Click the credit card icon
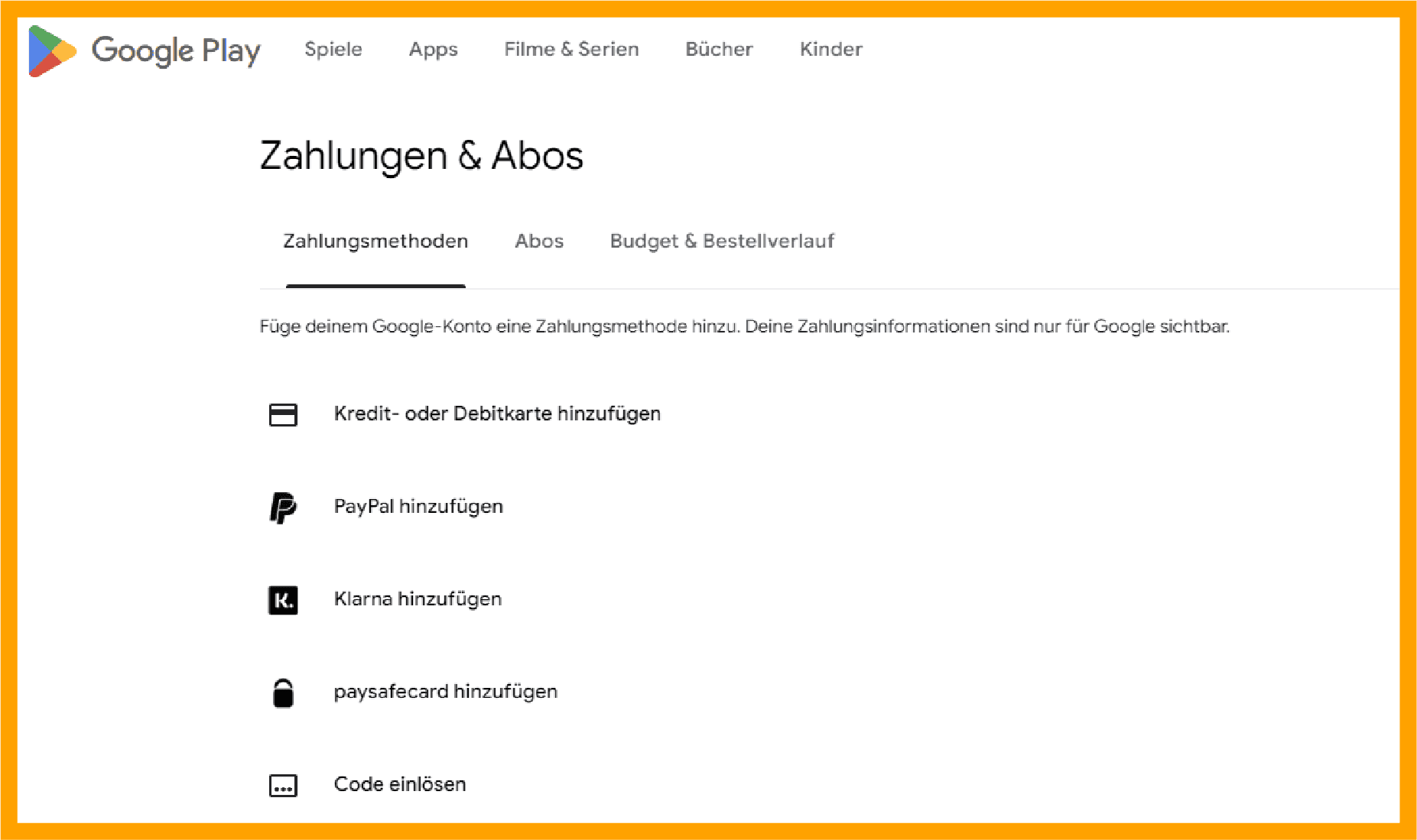The width and height of the screenshot is (1417, 840). pyautogui.click(x=283, y=414)
